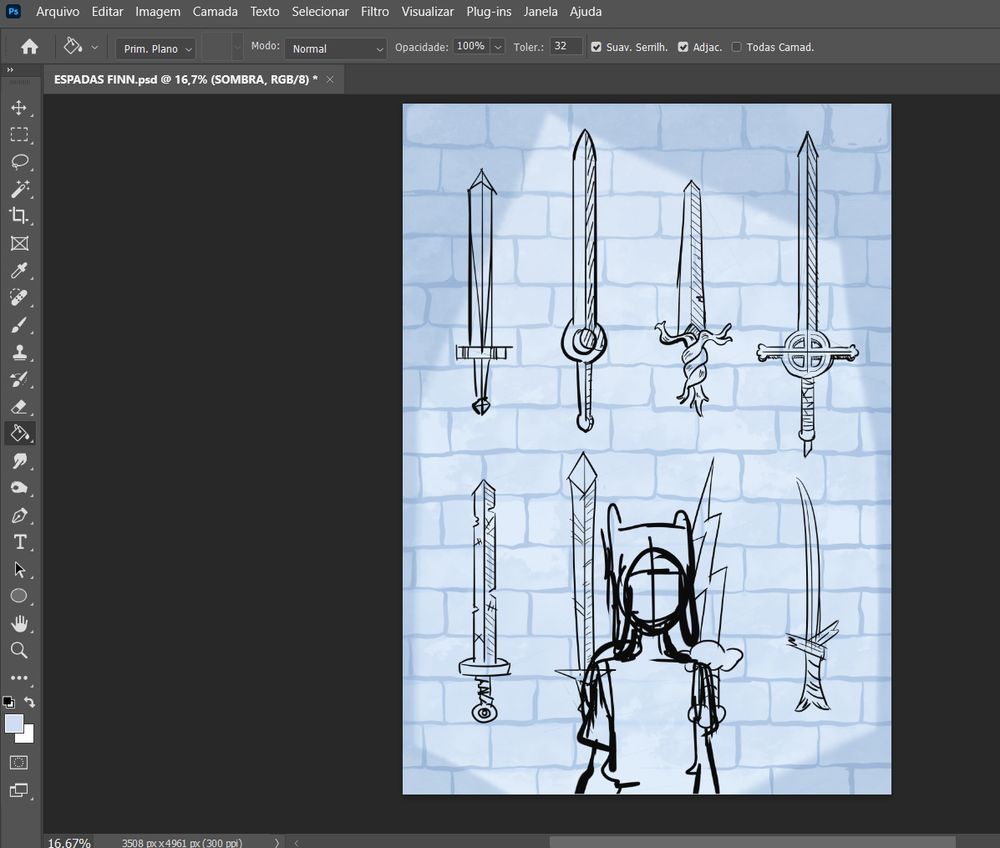This screenshot has height=848, width=1000.
Task: Toggle the Adjac. contiguous checkbox
Action: [x=683, y=47]
